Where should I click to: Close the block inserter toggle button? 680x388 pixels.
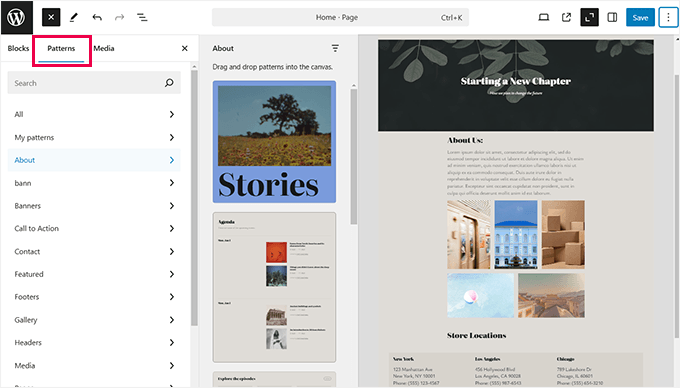pos(51,17)
